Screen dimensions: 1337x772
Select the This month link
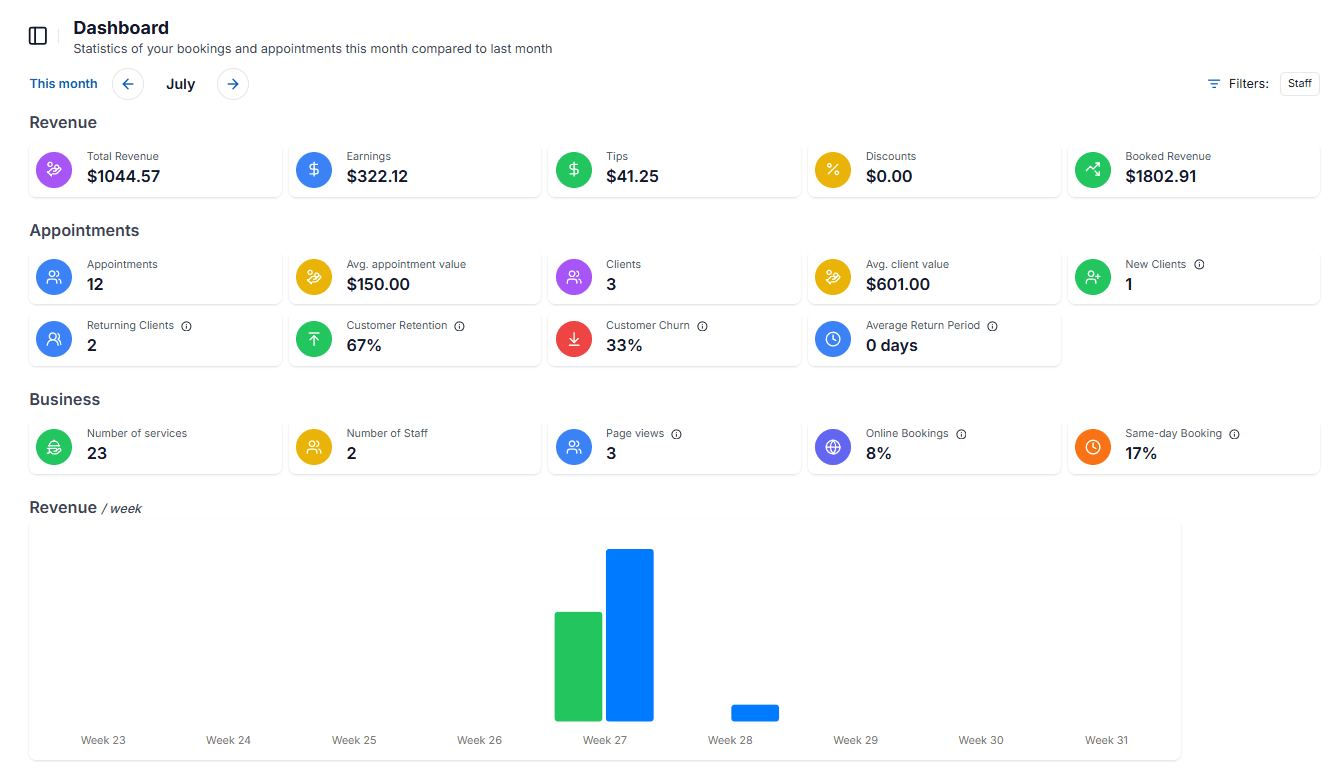(x=63, y=84)
